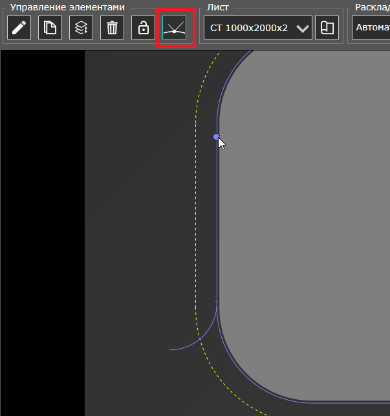The width and height of the screenshot is (390, 416).
Task: Open the stacked layers quantity icon
Action: pyautogui.click(x=81, y=27)
